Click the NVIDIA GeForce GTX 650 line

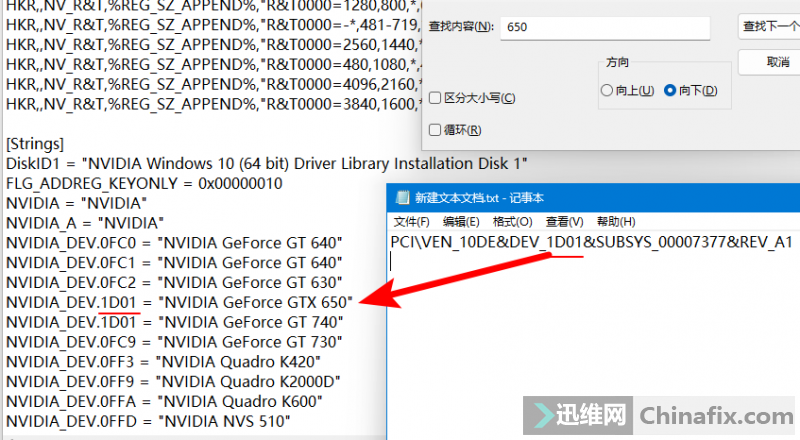180,302
